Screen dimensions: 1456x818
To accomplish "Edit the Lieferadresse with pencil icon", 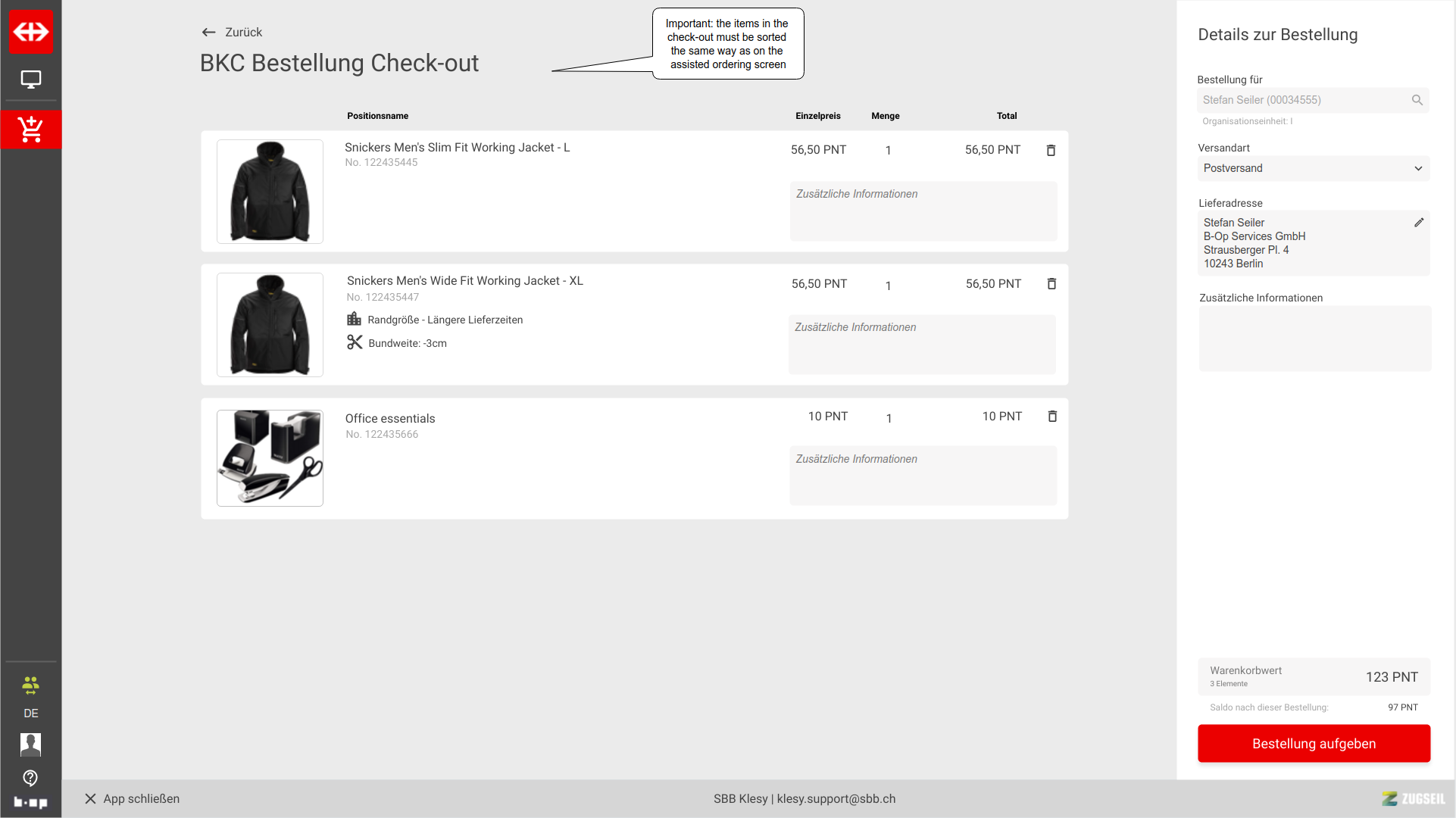I will point(1419,223).
